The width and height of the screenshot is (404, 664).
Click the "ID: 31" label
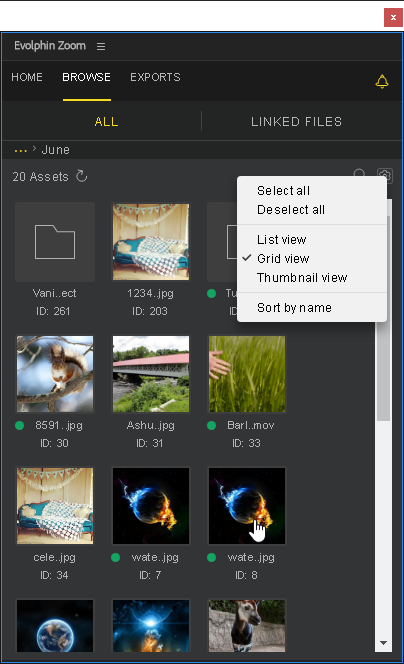pyautogui.click(x=149, y=443)
